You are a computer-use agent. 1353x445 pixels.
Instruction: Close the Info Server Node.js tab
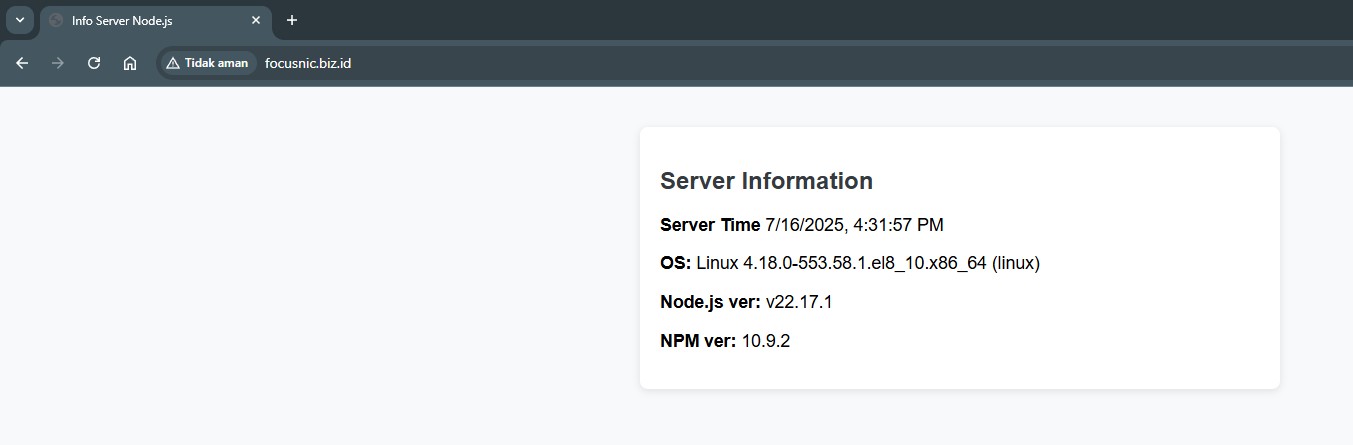(x=256, y=20)
